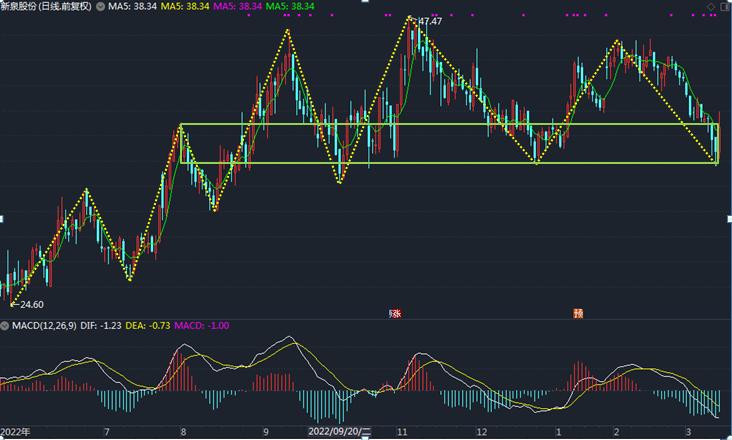This screenshot has width=732, height=440.
Task: Click the magenta MACD: -1.00 label
Action: tap(203, 326)
